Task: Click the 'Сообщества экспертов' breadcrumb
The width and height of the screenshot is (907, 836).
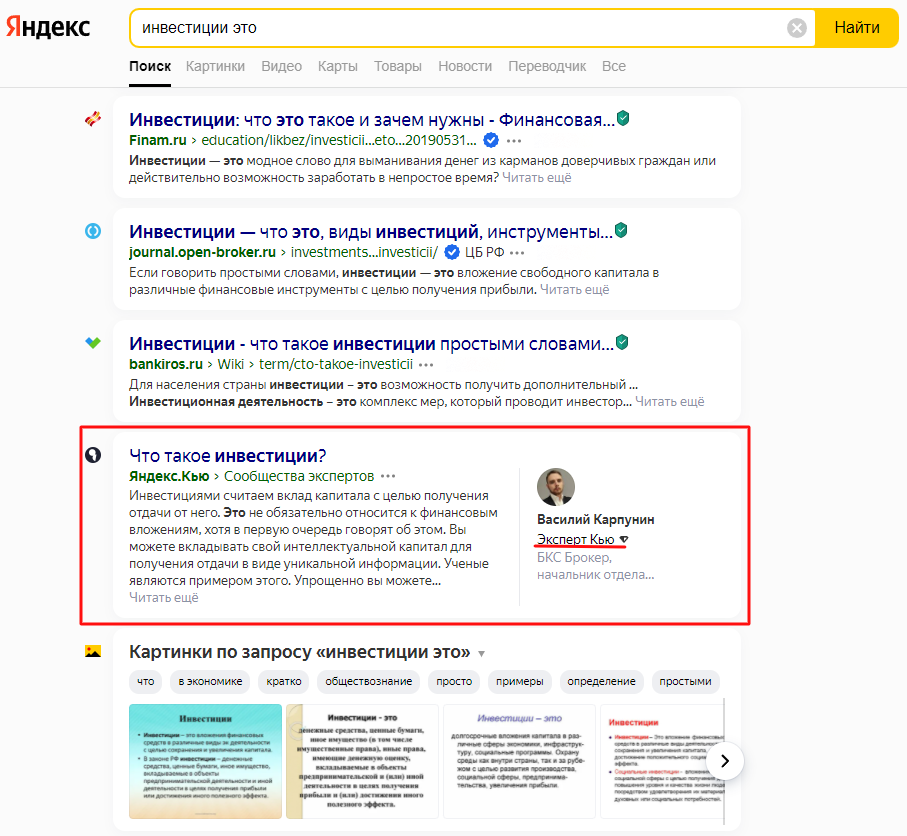Action: 299,476
